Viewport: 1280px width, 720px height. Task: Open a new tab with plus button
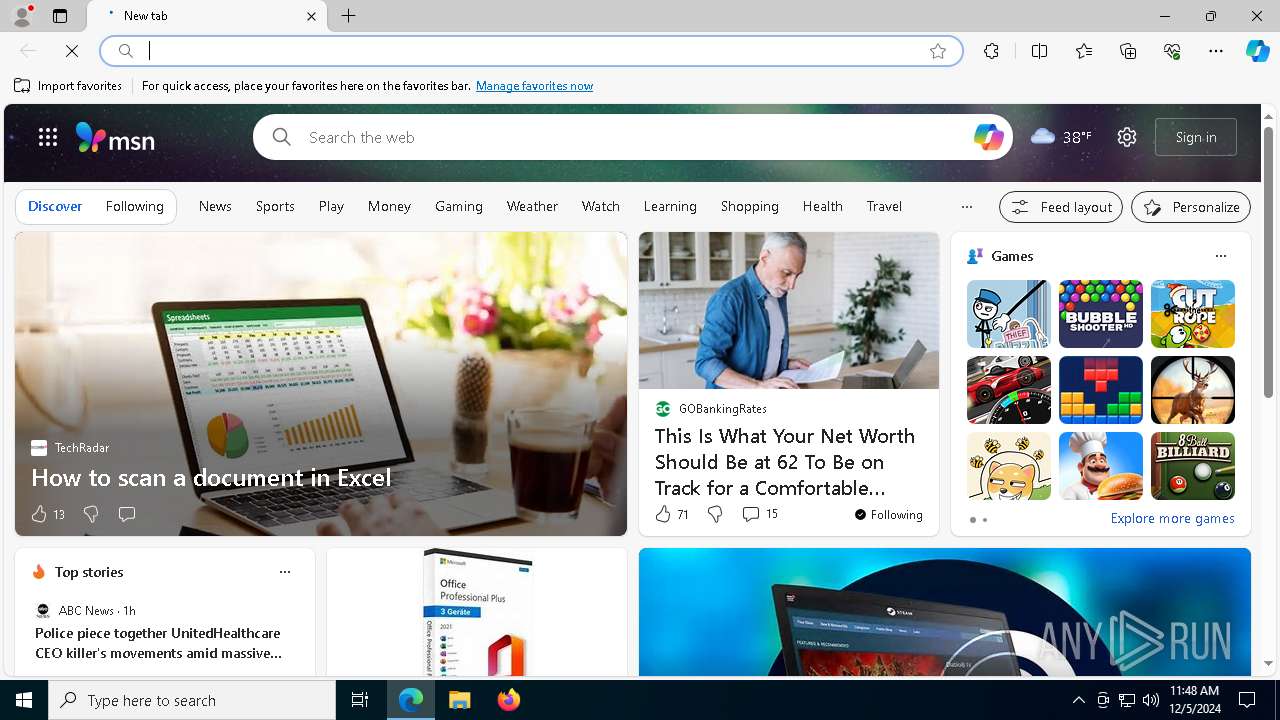click(349, 16)
